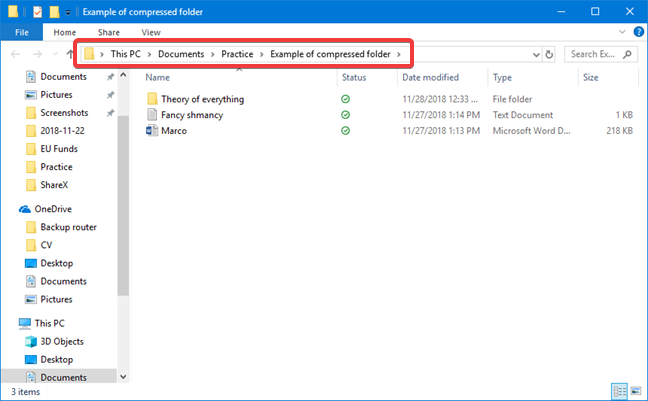Go forward with the Forward arrow
This screenshot has width=648, height=401.
coord(37,54)
